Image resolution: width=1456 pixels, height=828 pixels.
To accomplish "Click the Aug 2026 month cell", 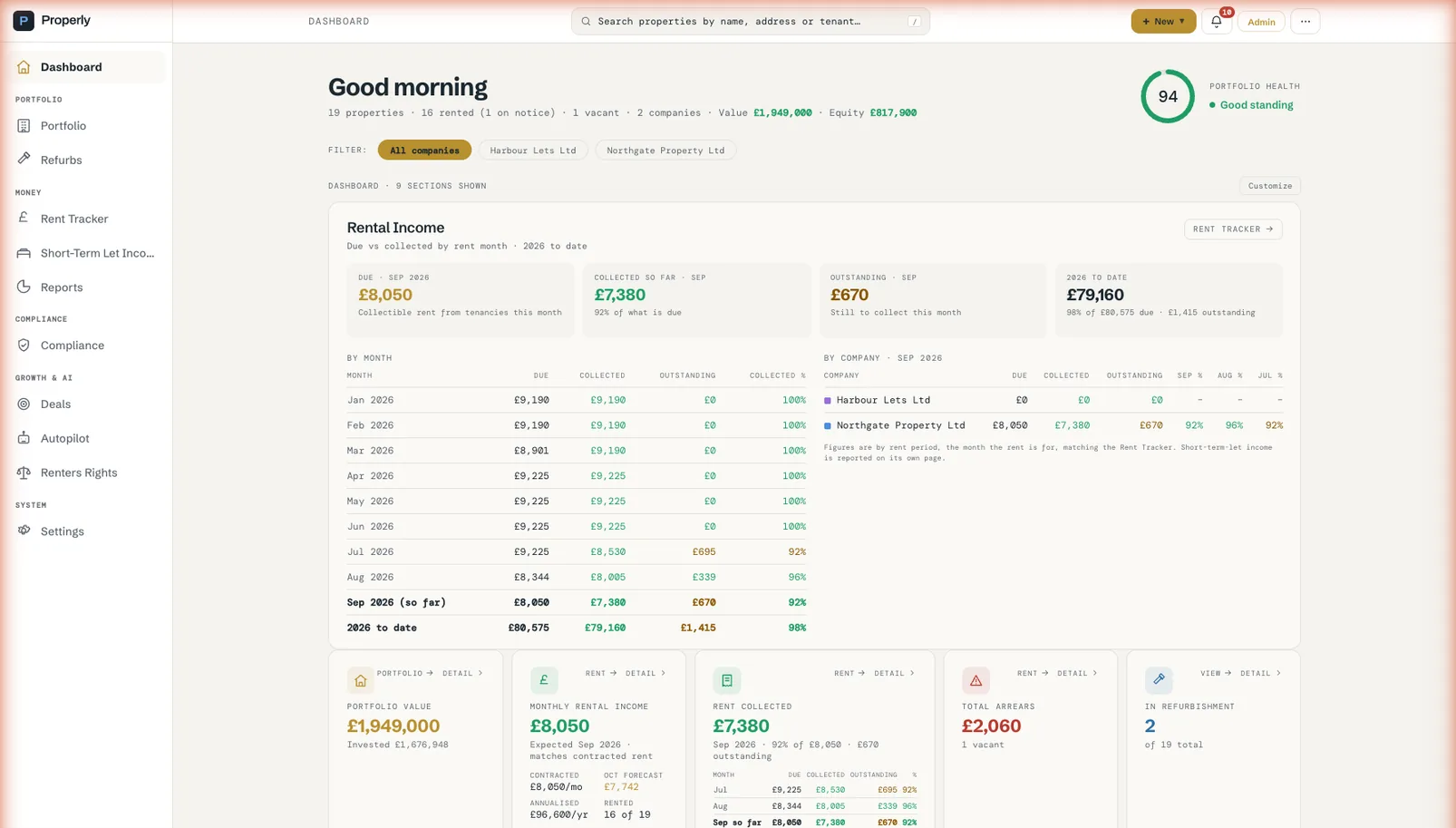I will [370, 578].
